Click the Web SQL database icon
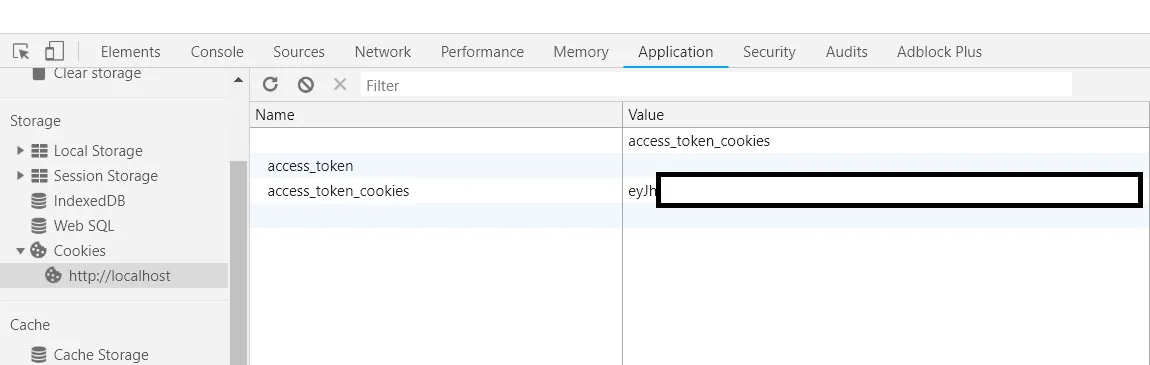 (39, 226)
